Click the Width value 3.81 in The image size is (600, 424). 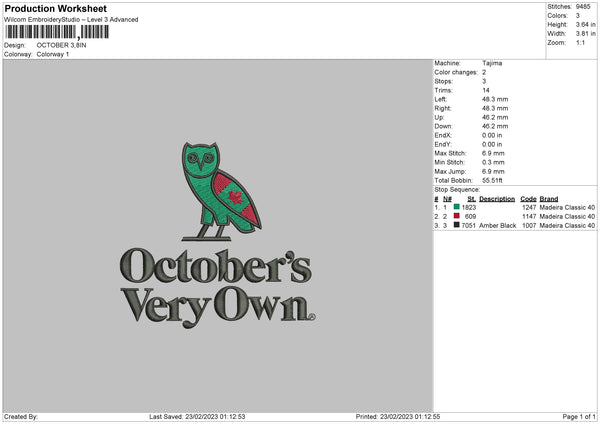click(585, 34)
